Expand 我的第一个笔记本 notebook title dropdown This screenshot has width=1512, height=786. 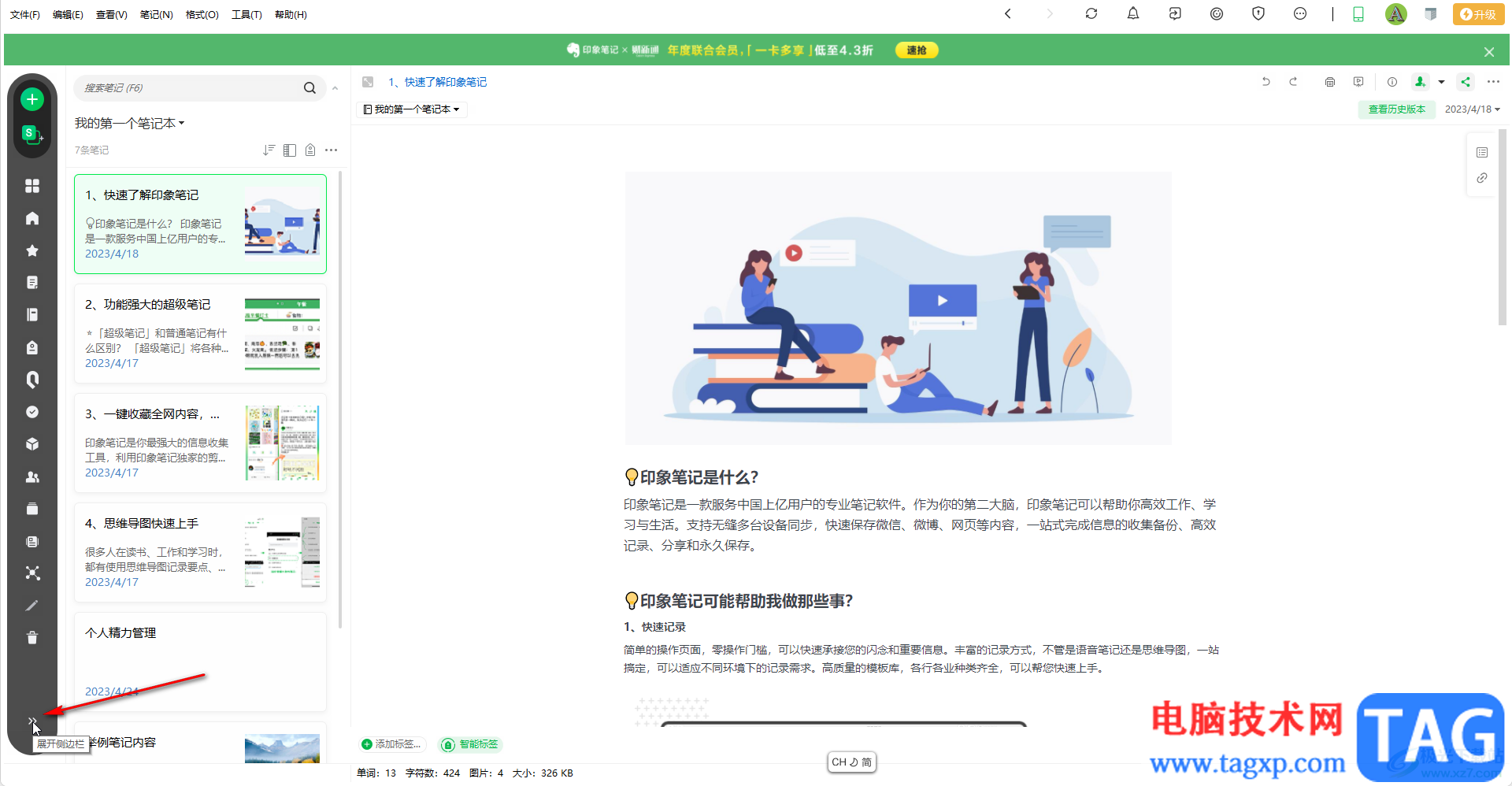coord(129,124)
